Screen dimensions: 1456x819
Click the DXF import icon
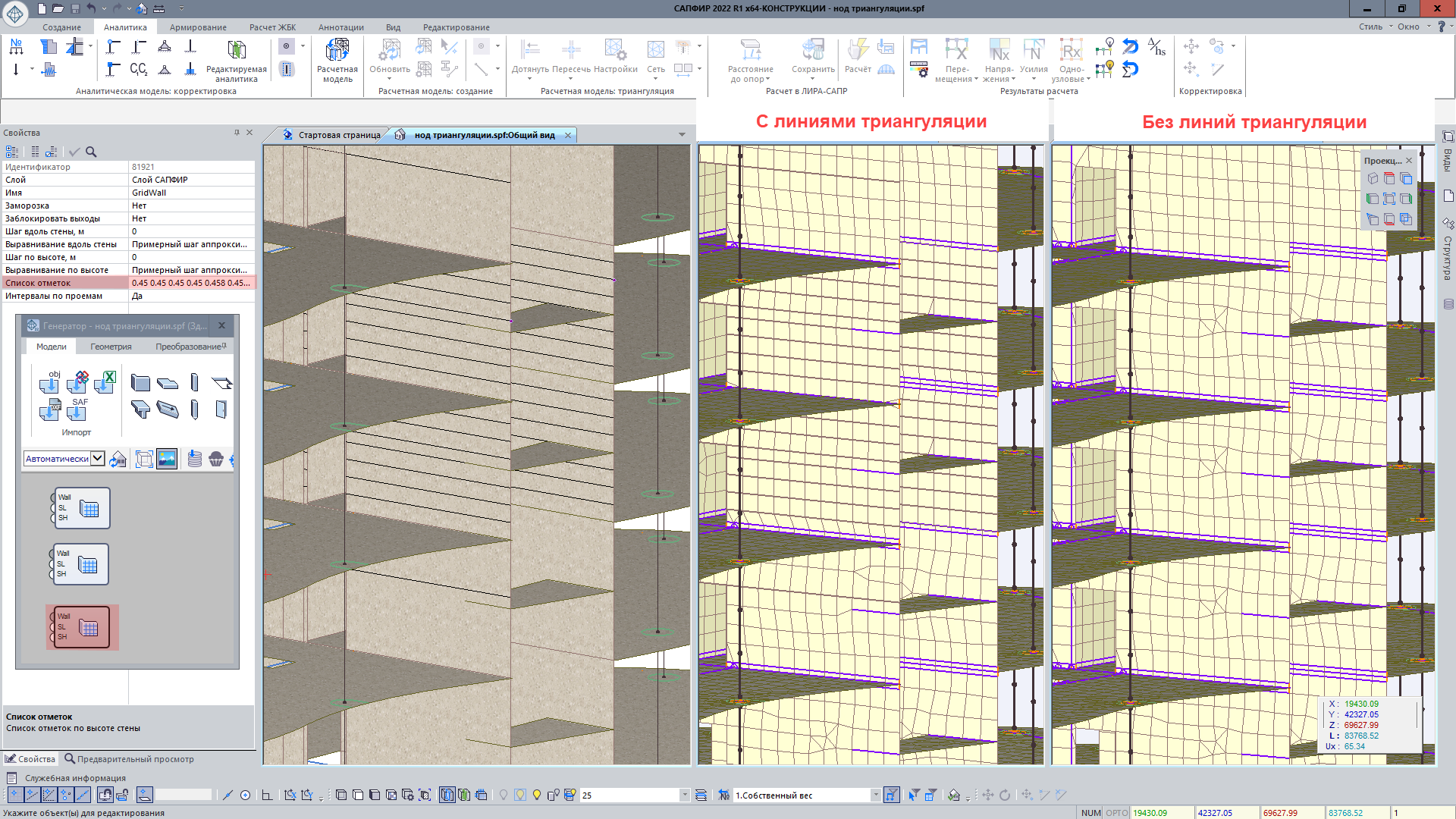[49, 411]
